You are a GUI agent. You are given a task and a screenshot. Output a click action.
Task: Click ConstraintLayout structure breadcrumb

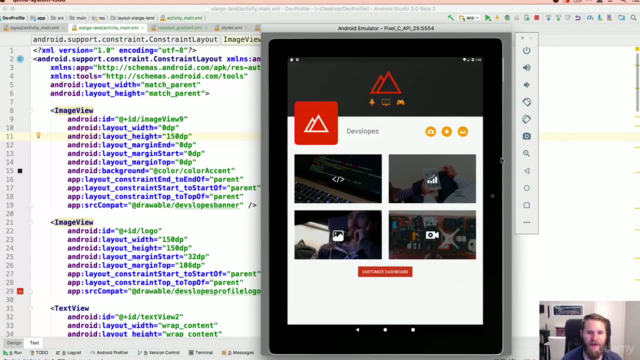tap(125, 40)
